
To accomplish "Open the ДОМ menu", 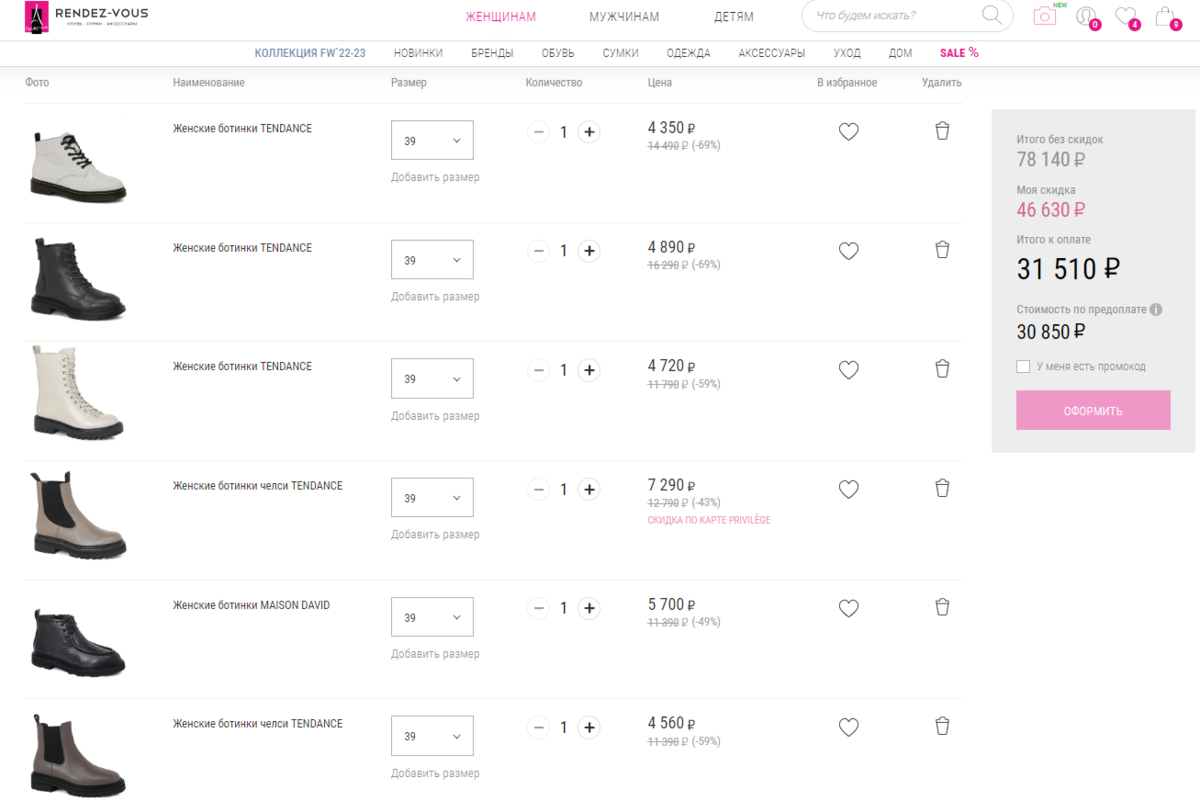I will point(900,53).
